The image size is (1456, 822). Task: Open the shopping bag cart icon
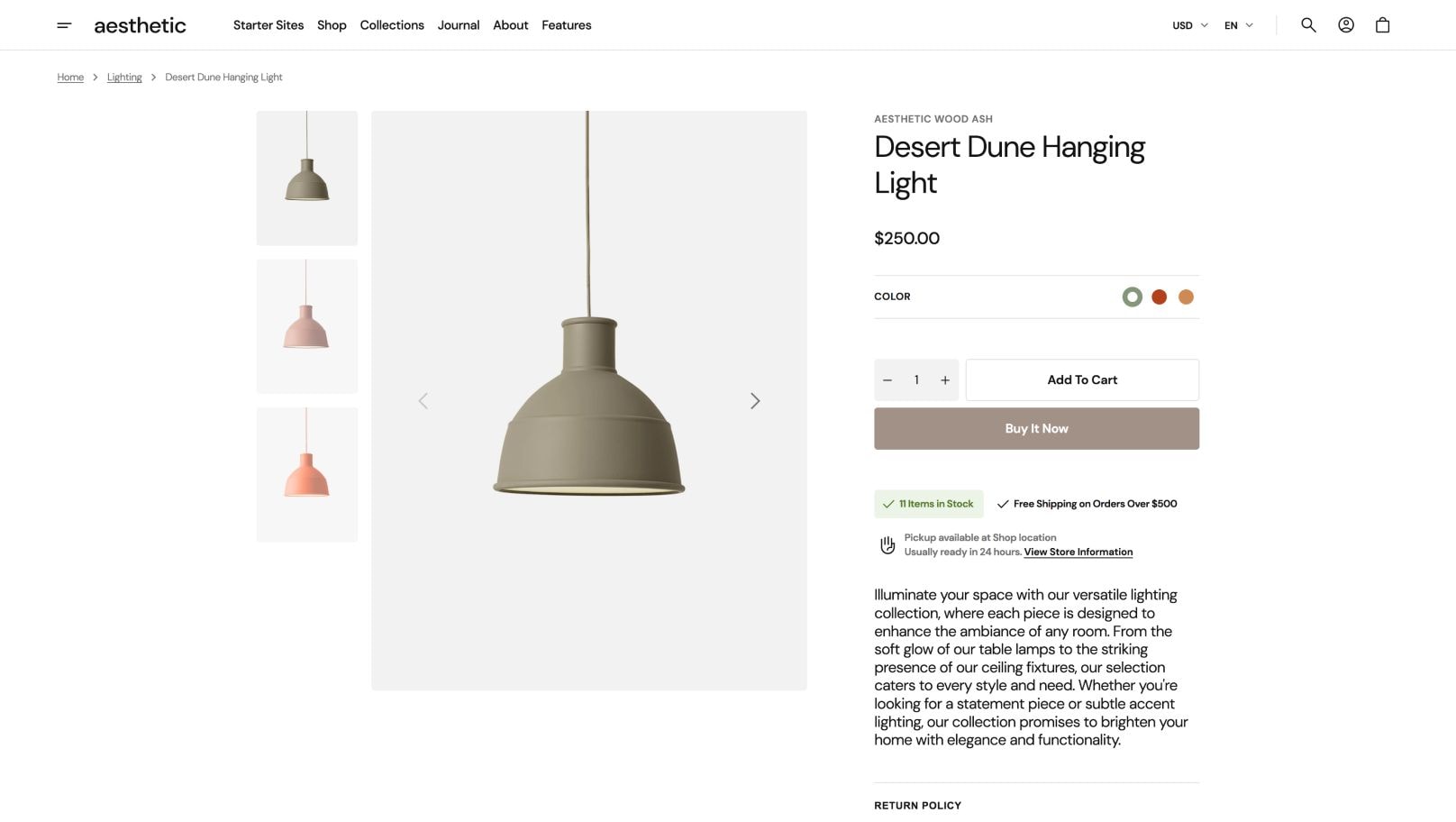[1382, 25]
